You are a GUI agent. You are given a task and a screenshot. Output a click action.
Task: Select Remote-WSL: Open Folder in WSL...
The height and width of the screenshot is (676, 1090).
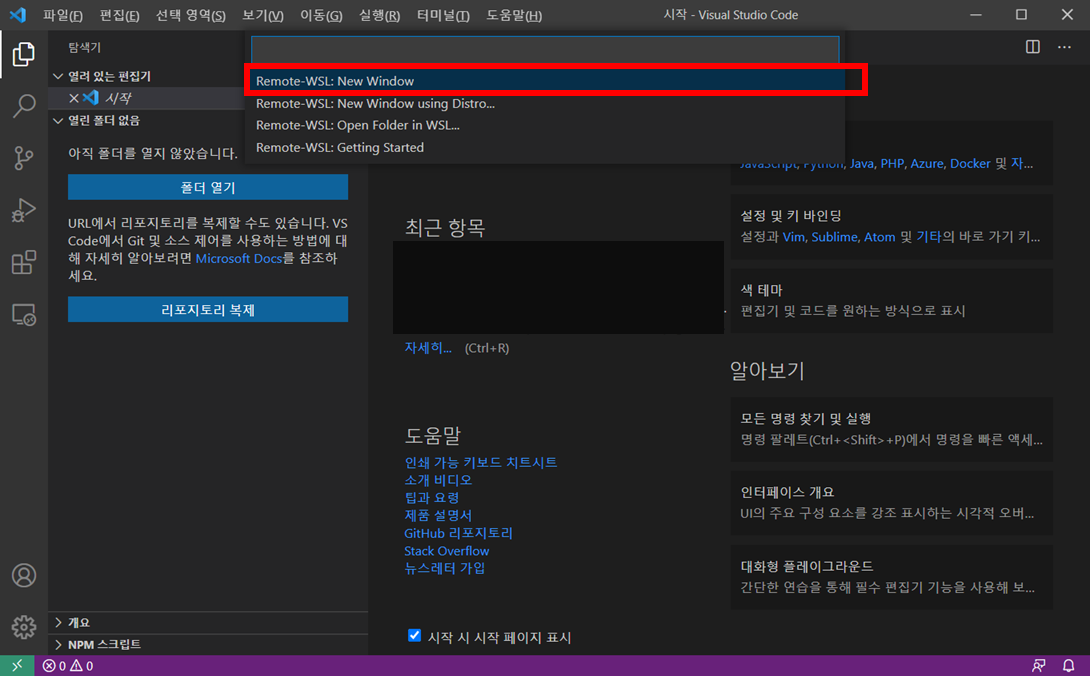coord(545,125)
